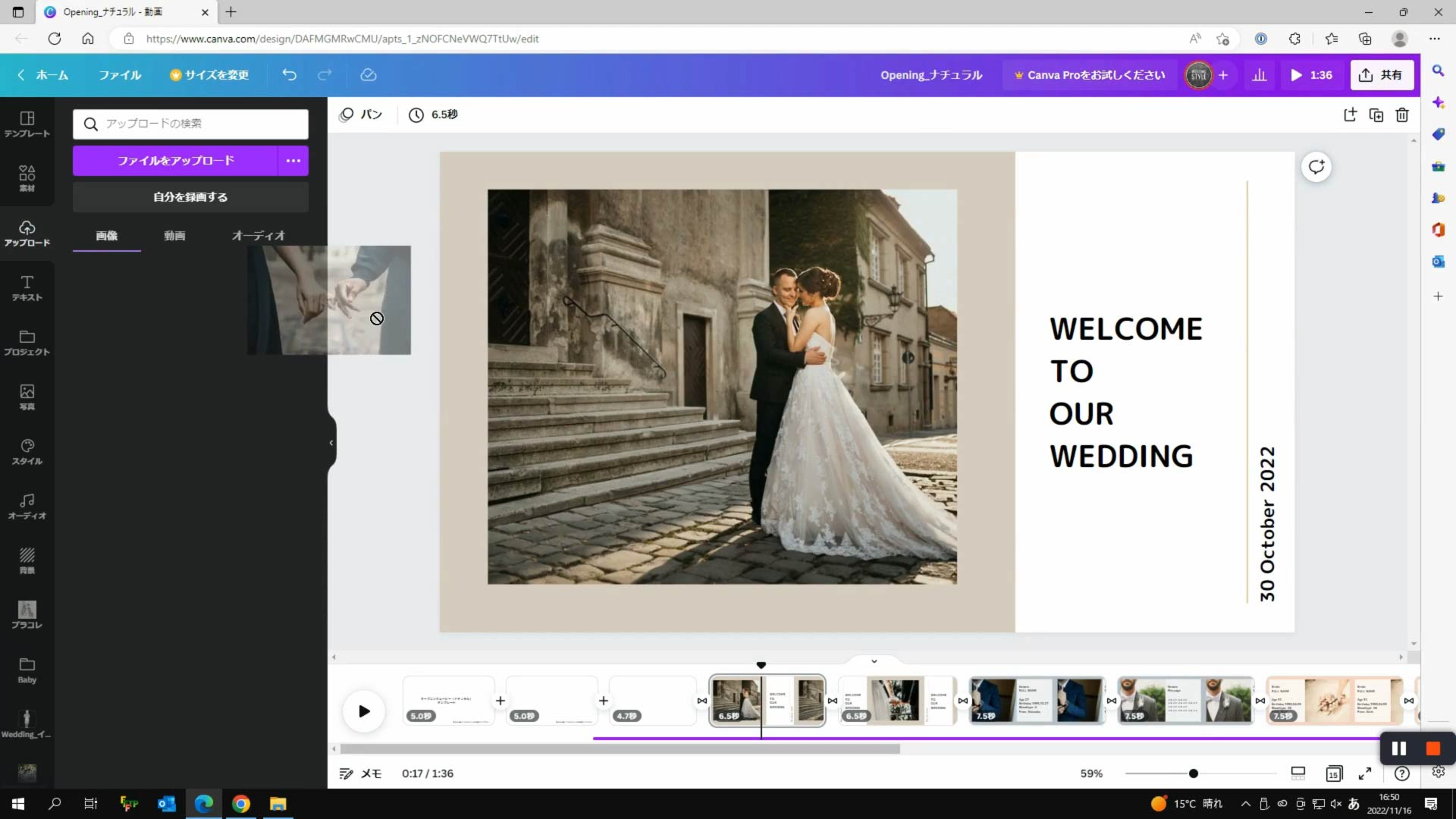1456x819 pixels.
Task: Open the insights bar chart icon
Action: [1260, 75]
